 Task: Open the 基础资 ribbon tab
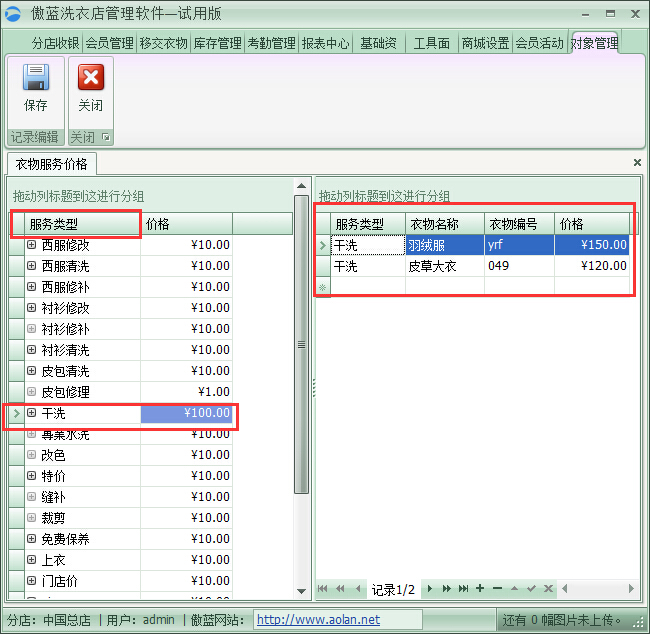(x=378, y=43)
